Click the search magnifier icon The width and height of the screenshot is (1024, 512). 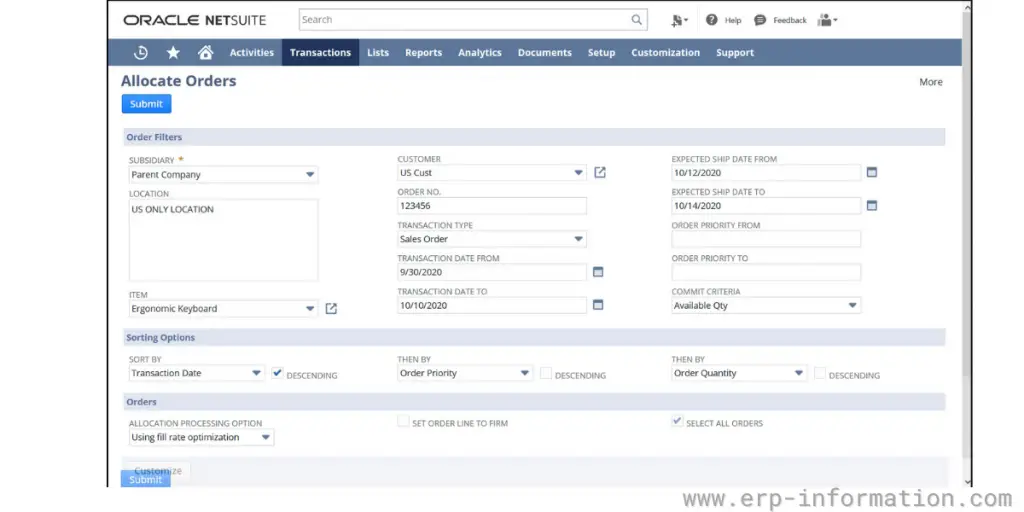pyautogui.click(x=637, y=20)
